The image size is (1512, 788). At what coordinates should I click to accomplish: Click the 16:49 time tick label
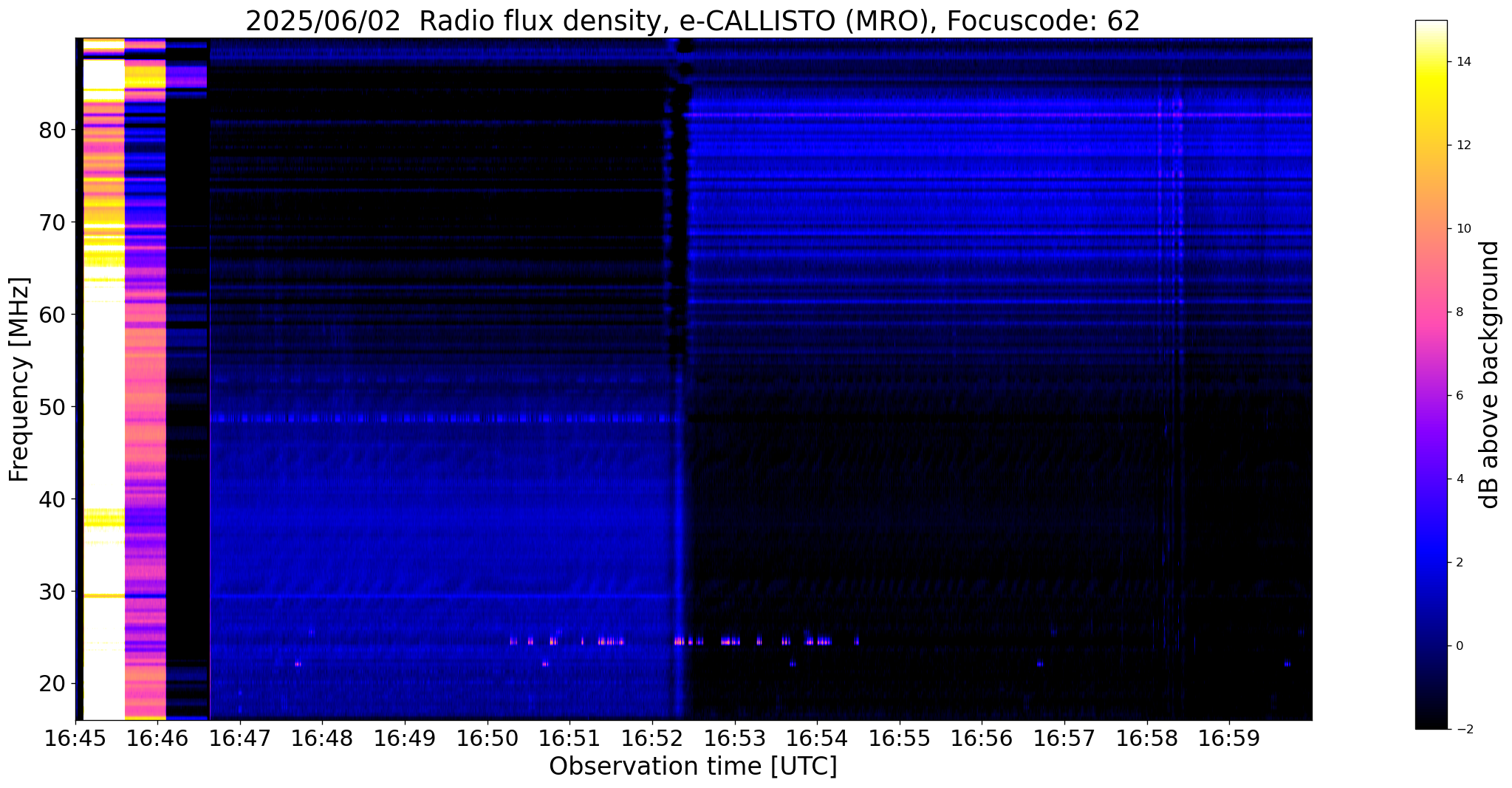pos(405,739)
